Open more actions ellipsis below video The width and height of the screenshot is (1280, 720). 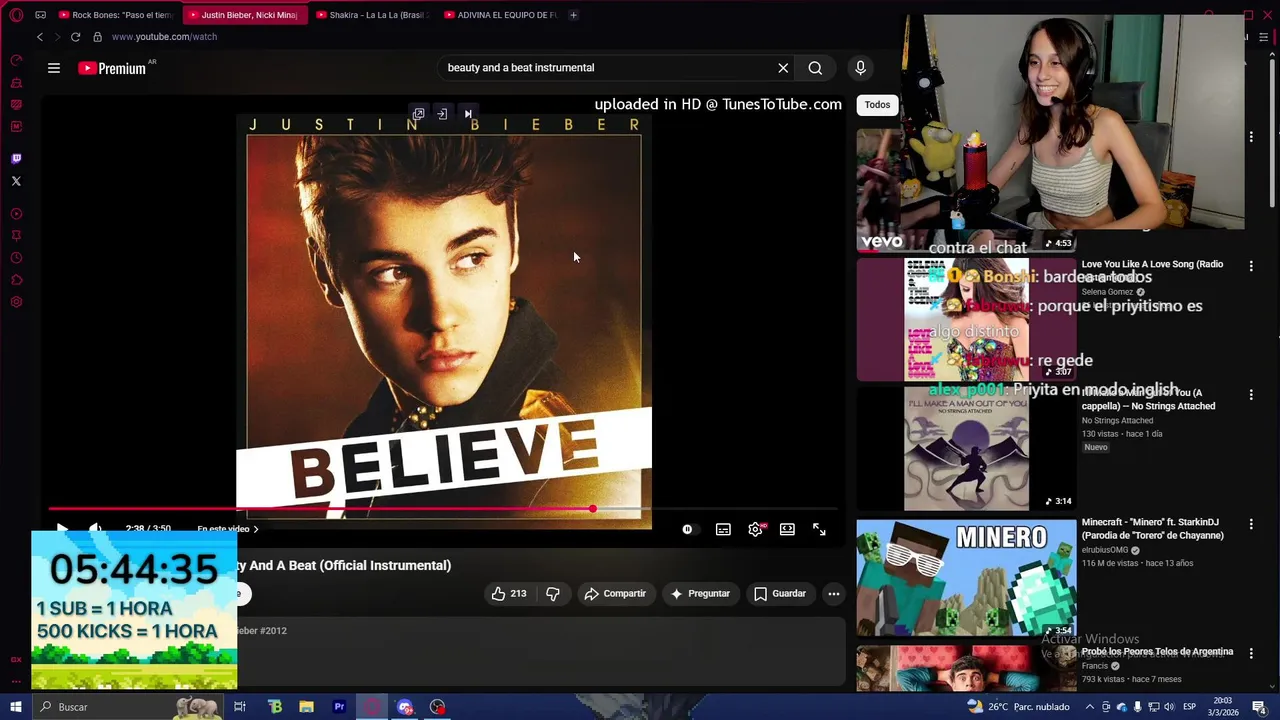tap(833, 594)
